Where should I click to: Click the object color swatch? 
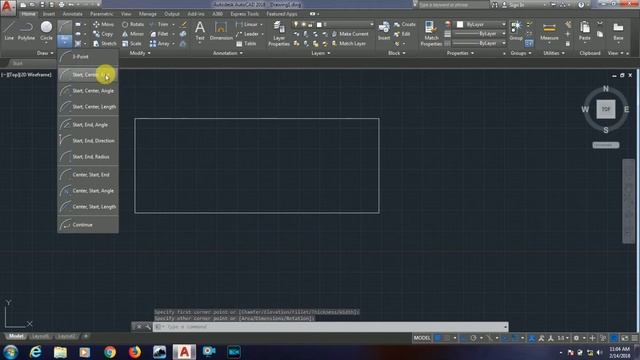[460, 24]
